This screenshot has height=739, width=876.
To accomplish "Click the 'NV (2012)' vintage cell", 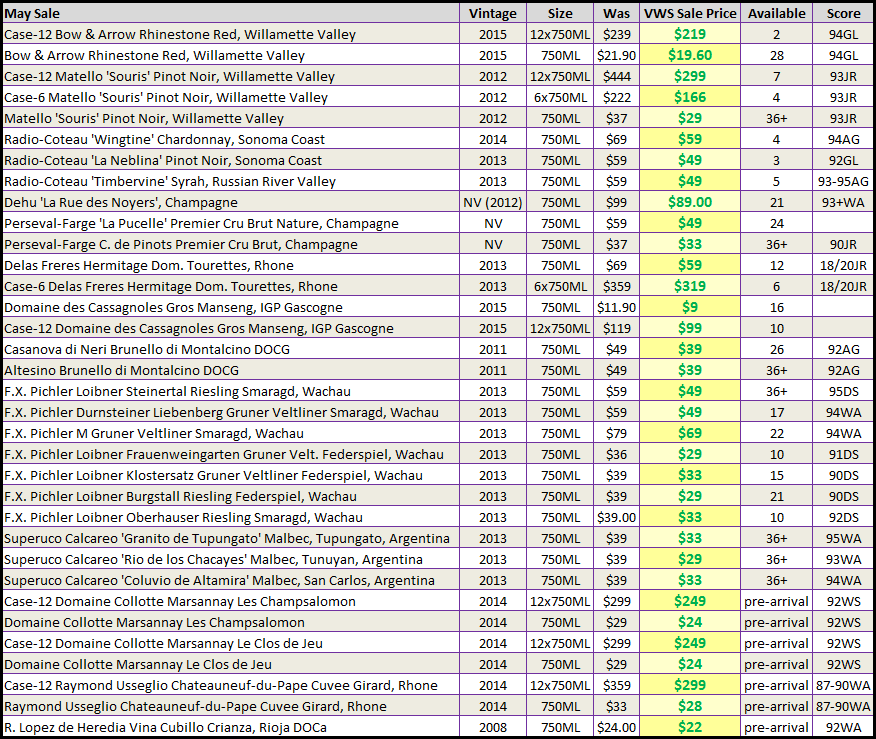I will pyautogui.click(x=493, y=202).
